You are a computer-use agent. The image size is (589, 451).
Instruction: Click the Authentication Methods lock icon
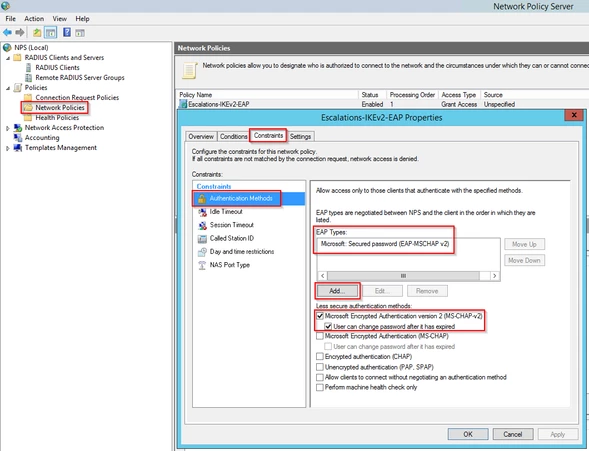pyautogui.click(x=202, y=198)
